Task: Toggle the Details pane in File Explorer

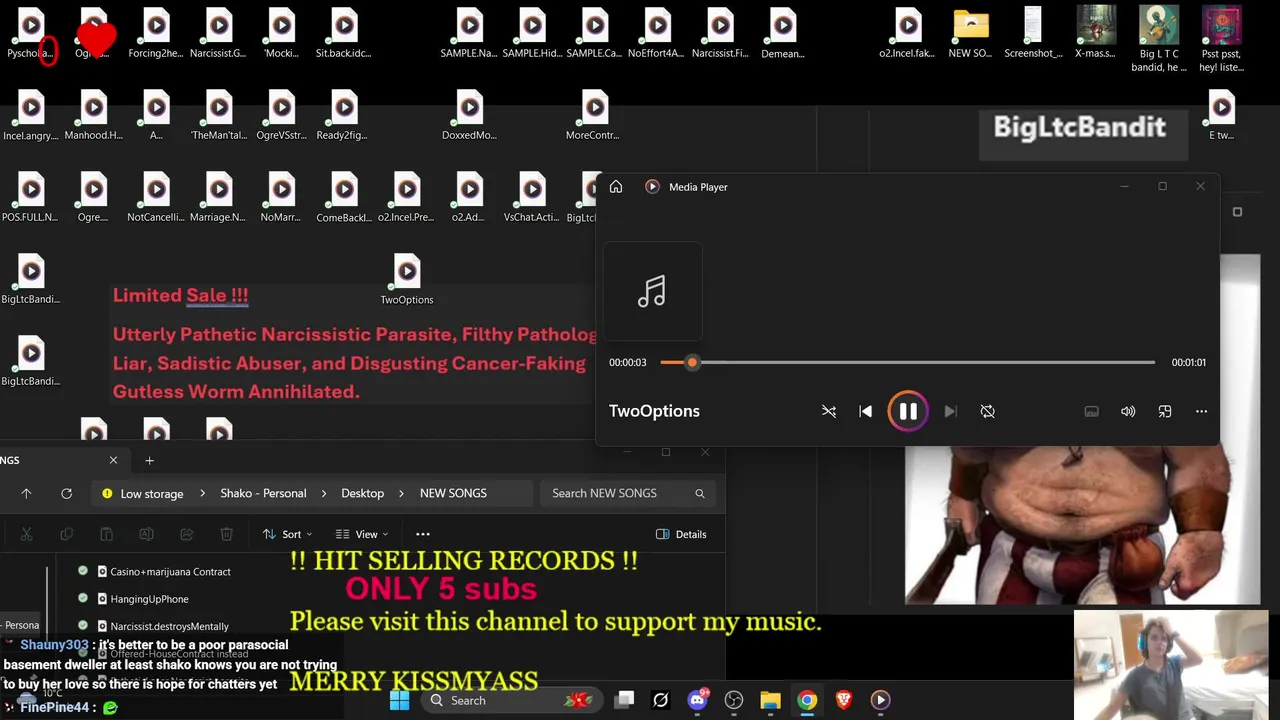Action: [x=681, y=534]
